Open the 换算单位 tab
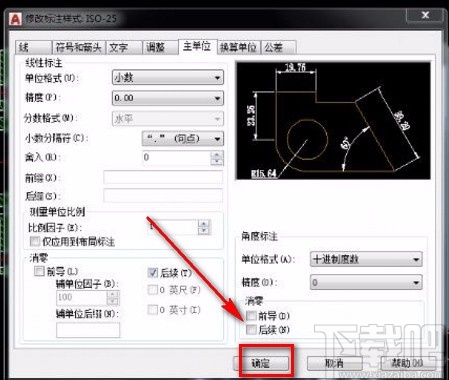This screenshot has width=449, height=380. [x=239, y=47]
